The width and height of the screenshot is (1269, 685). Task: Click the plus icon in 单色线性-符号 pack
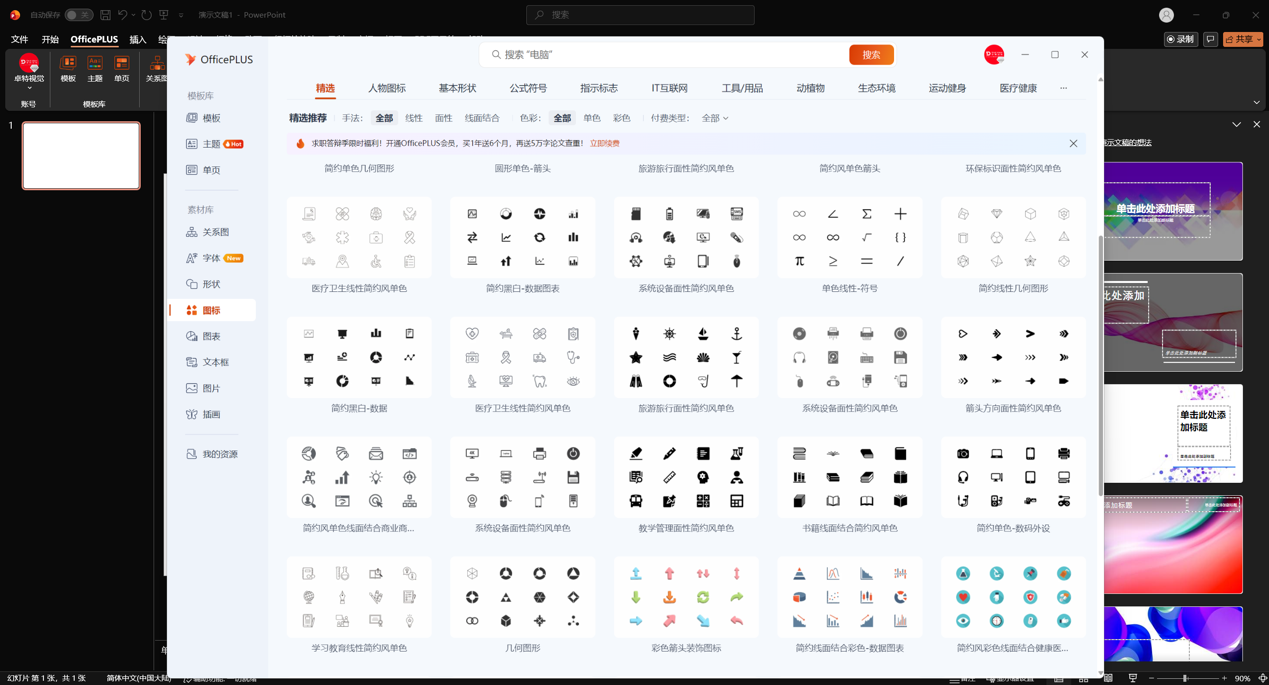(900, 214)
